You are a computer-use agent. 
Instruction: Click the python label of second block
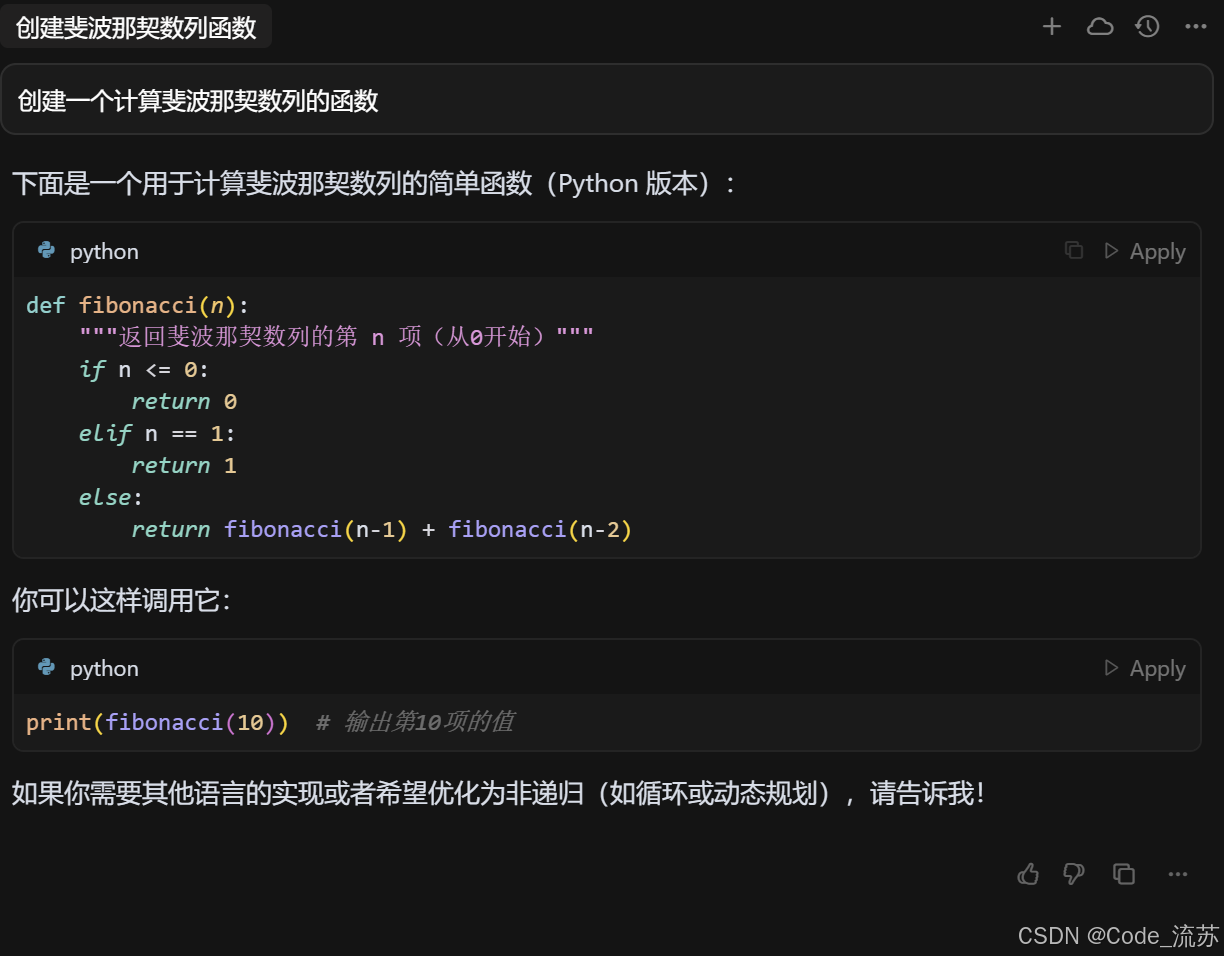pyautogui.click(x=104, y=669)
